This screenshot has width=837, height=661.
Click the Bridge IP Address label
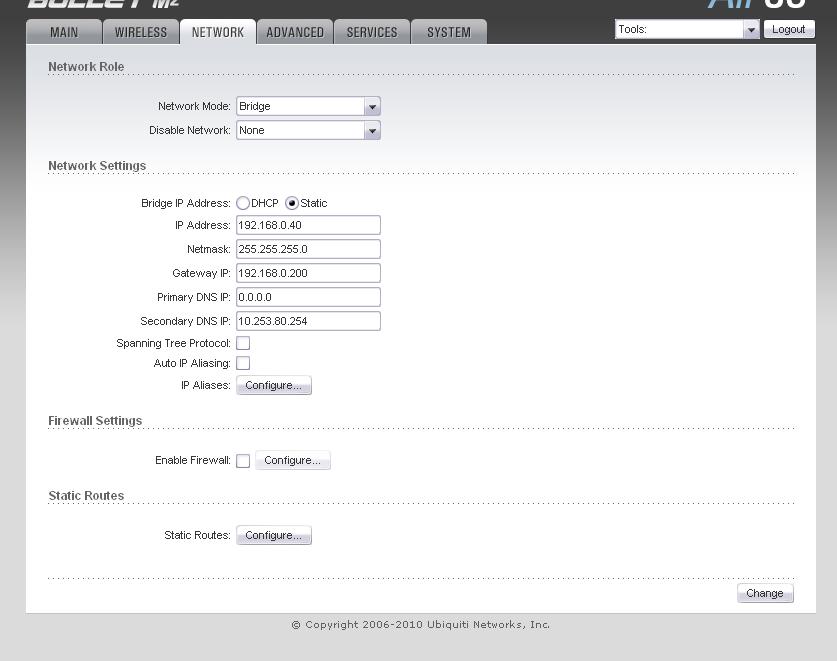(186, 203)
